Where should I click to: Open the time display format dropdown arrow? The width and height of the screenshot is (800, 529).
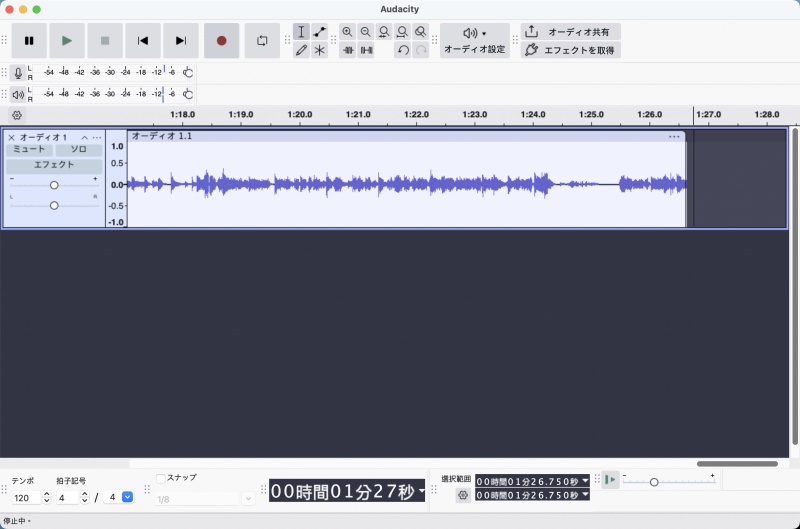(x=421, y=491)
